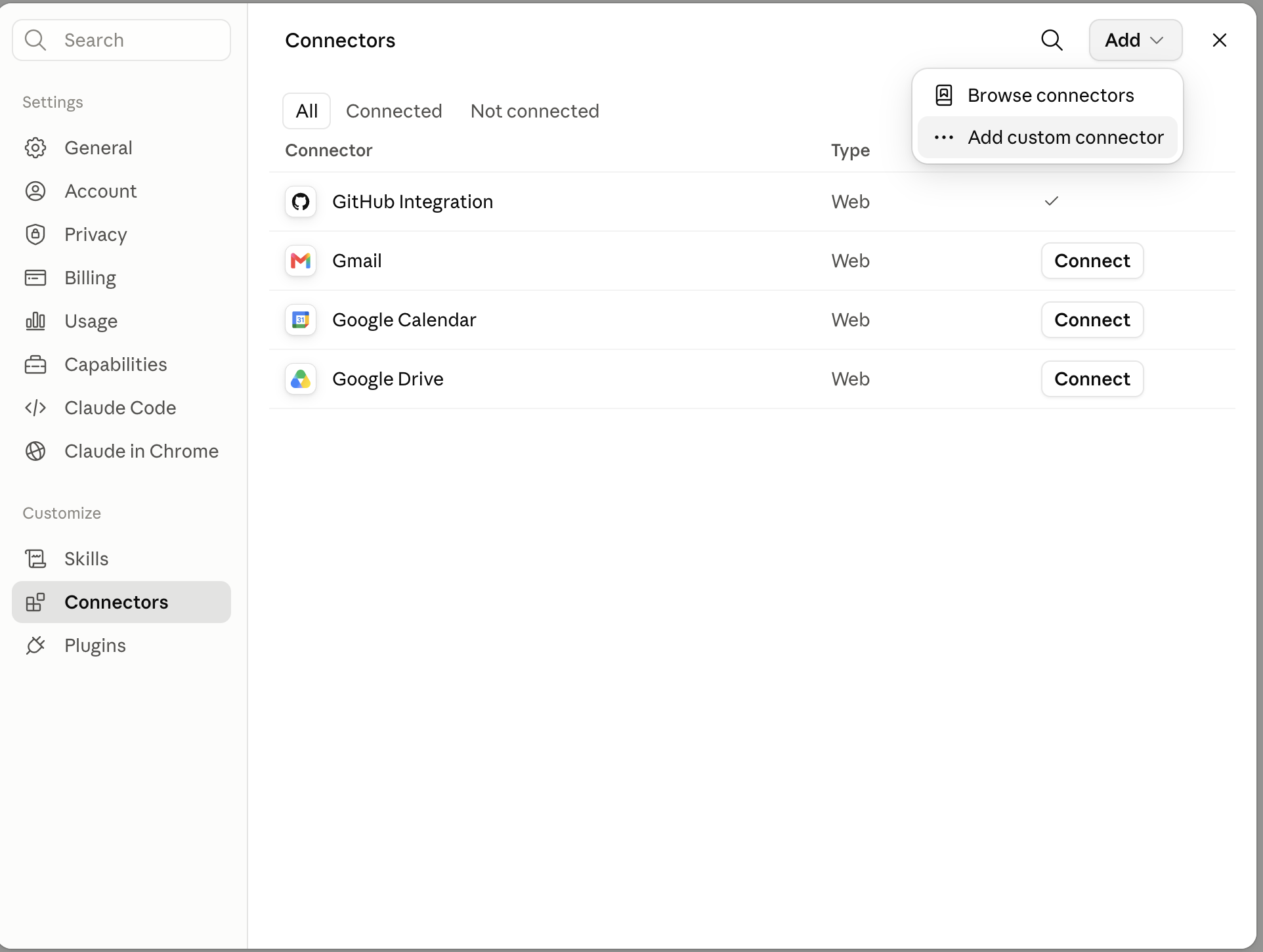Viewport: 1263px width, 952px height.
Task: Open Skills via the scroll icon
Action: point(35,559)
